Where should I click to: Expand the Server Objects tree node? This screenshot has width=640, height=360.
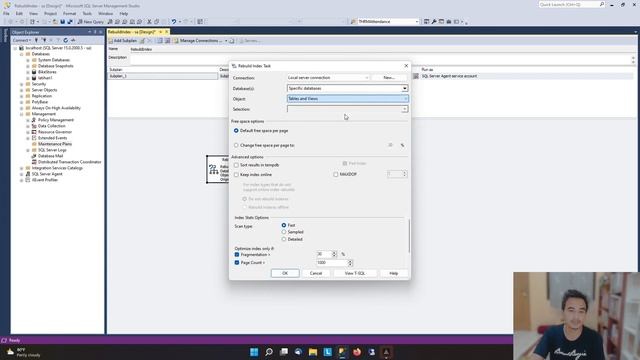(22, 90)
